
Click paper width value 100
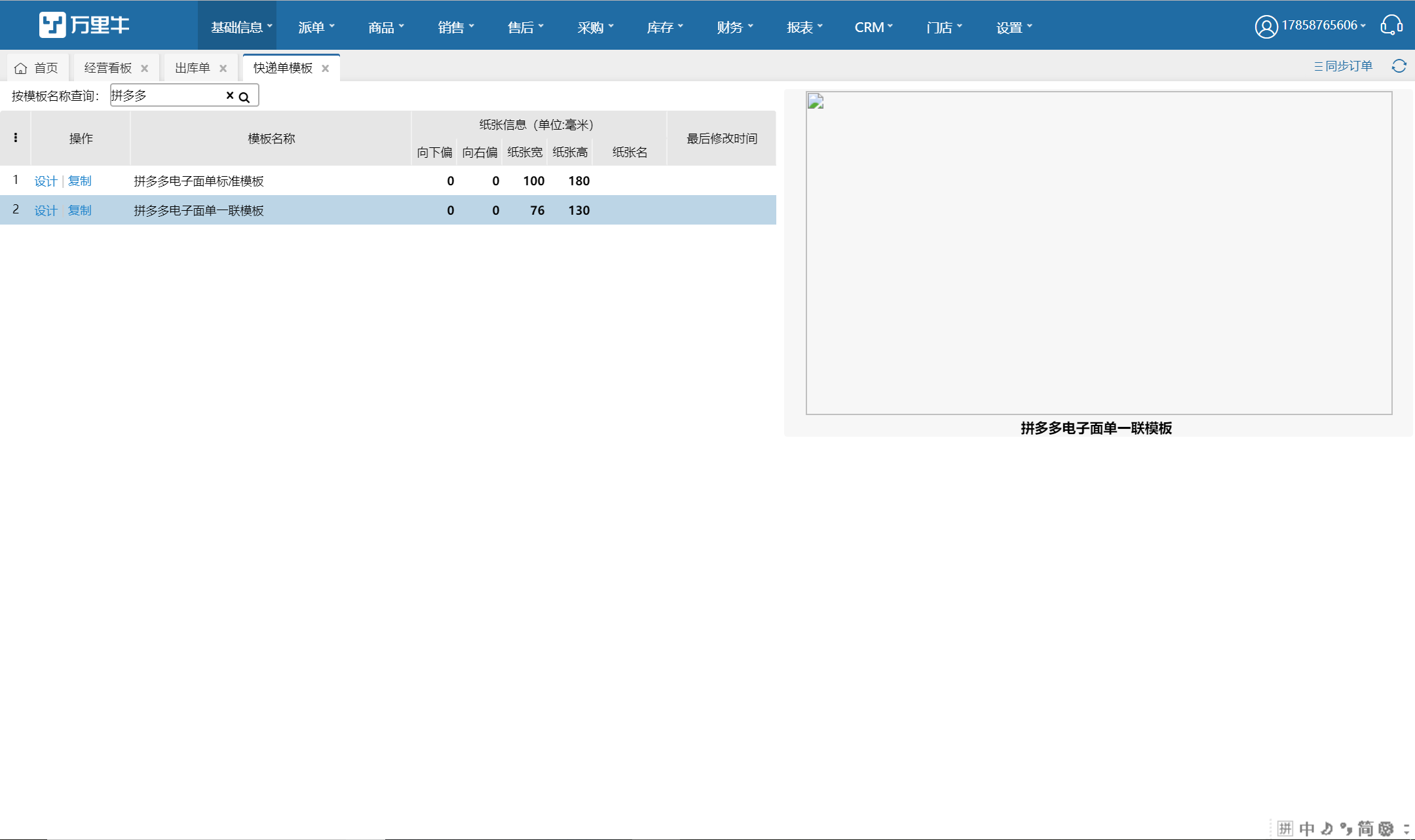pyautogui.click(x=534, y=181)
